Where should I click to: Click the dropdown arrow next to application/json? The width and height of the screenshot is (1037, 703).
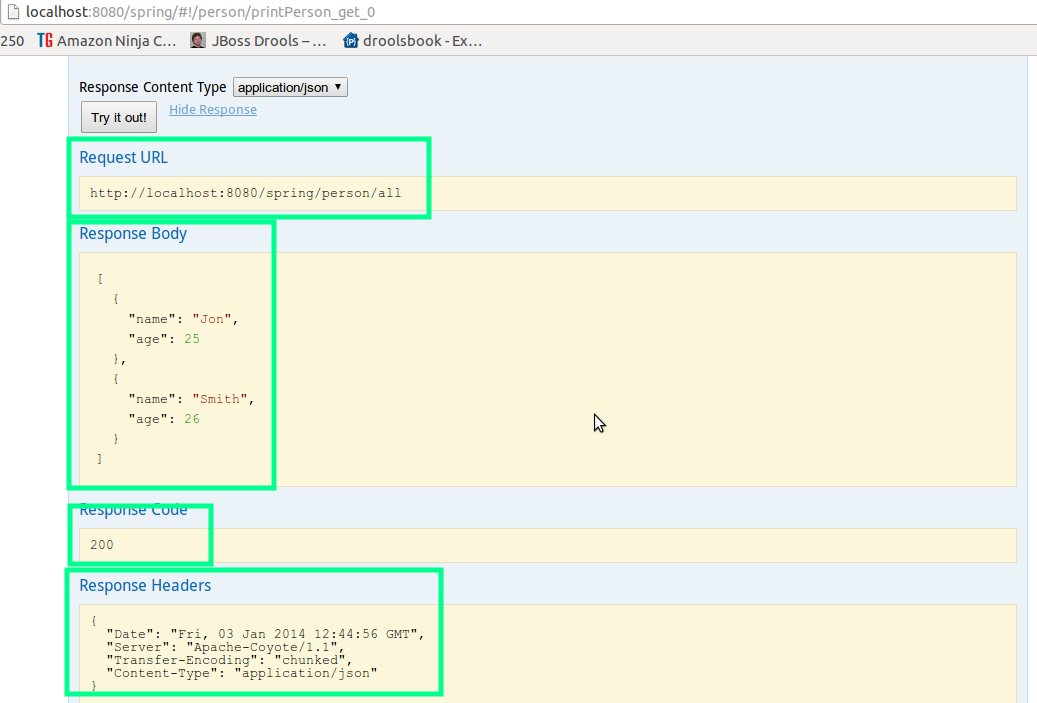click(x=337, y=87)
